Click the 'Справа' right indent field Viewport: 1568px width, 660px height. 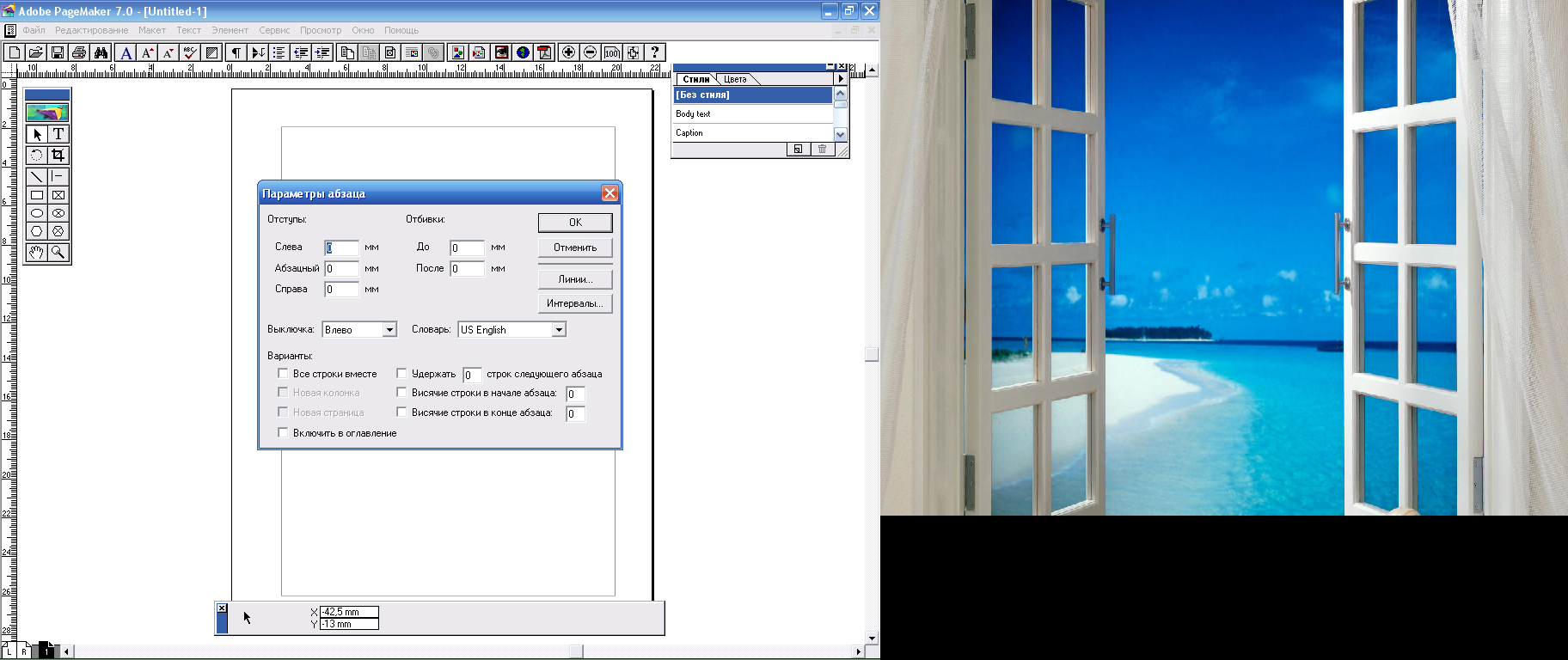click(341, 290)
